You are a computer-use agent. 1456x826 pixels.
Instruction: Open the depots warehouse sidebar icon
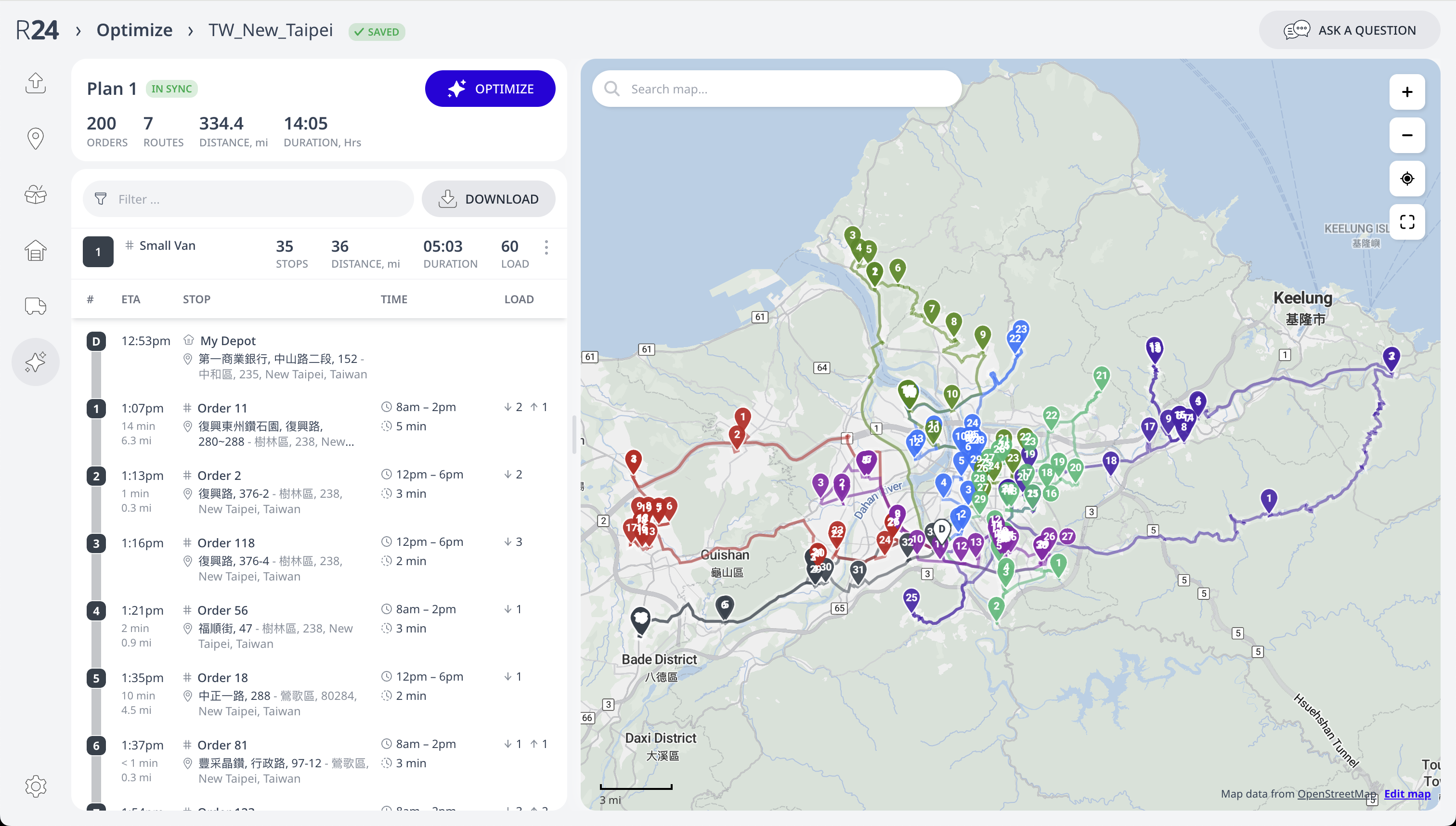pyautogui.click(x=35, y=250)
